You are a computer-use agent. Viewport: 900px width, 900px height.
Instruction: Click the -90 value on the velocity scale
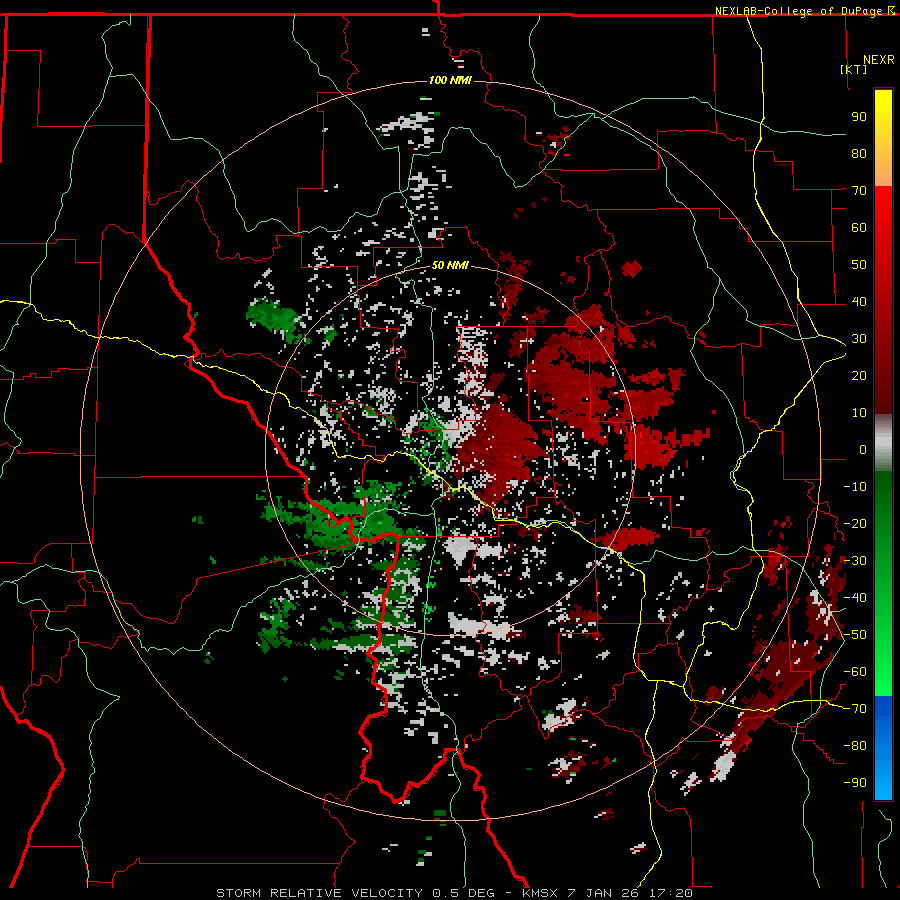tap(855, 783)
